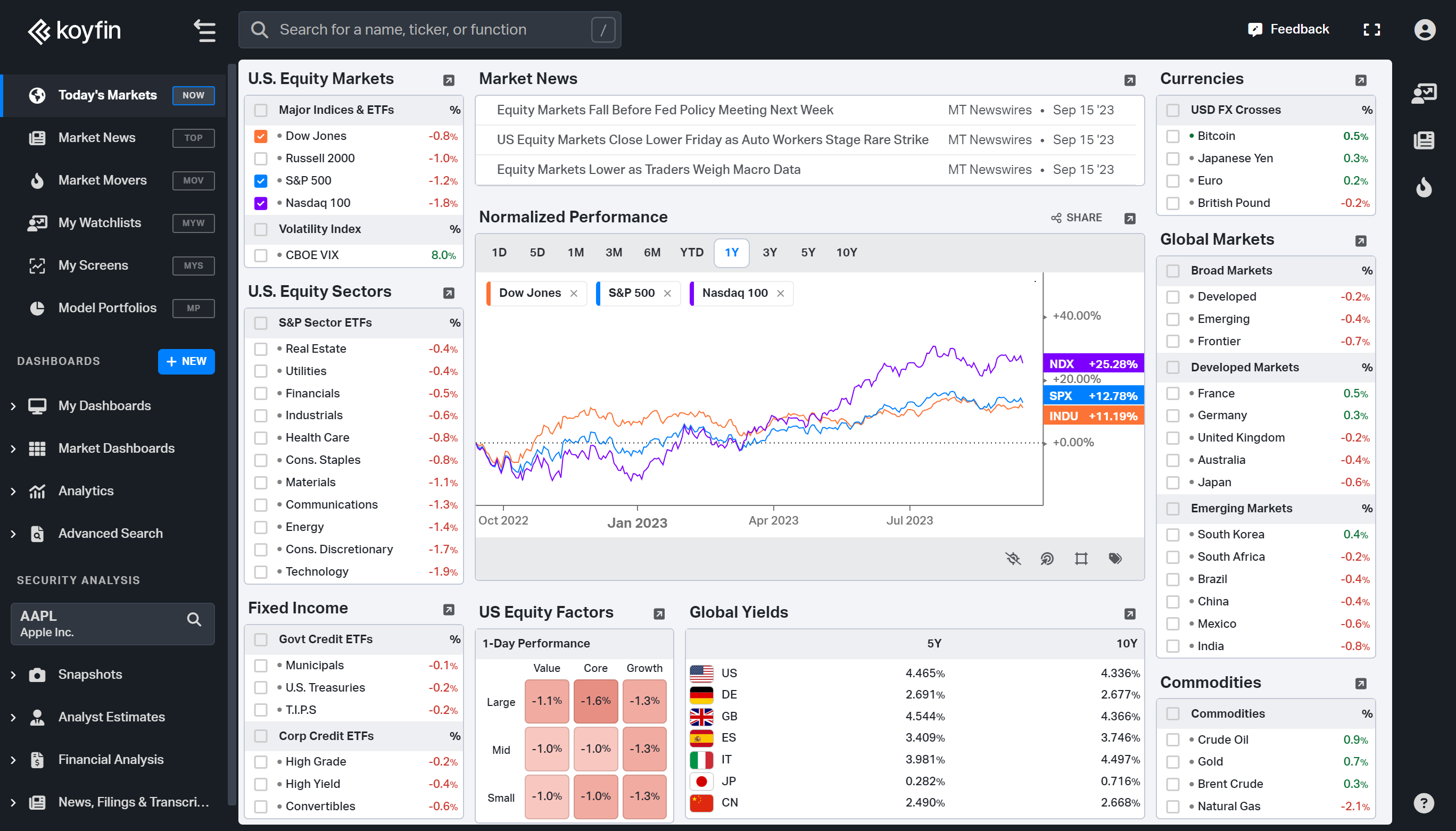This screenshot has height=831, width=1456.
Task: Click the SHARE button on Normalized Performance
Action: pos(1076,218)
